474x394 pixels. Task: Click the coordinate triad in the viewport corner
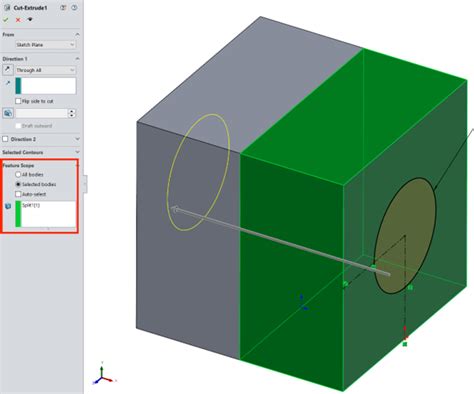click(x=104, y=374)
